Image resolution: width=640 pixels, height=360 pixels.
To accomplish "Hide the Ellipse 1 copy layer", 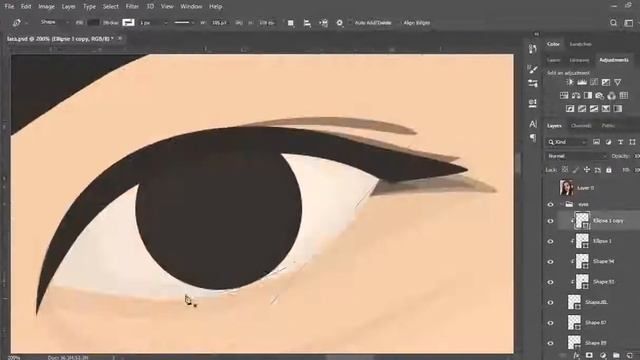I will pos(550,221).
